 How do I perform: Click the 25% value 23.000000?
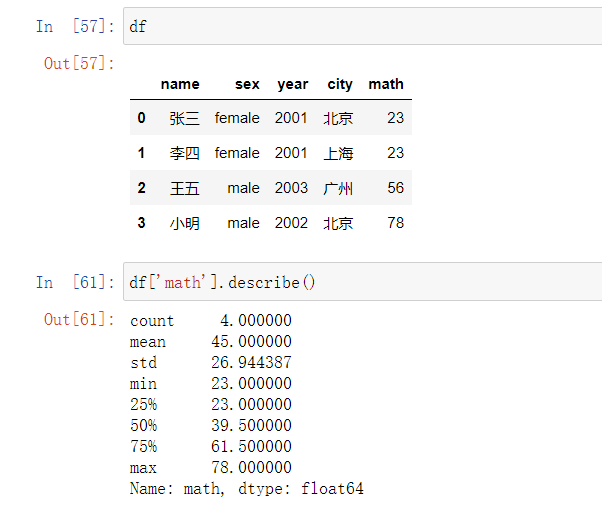pos(251,404)
